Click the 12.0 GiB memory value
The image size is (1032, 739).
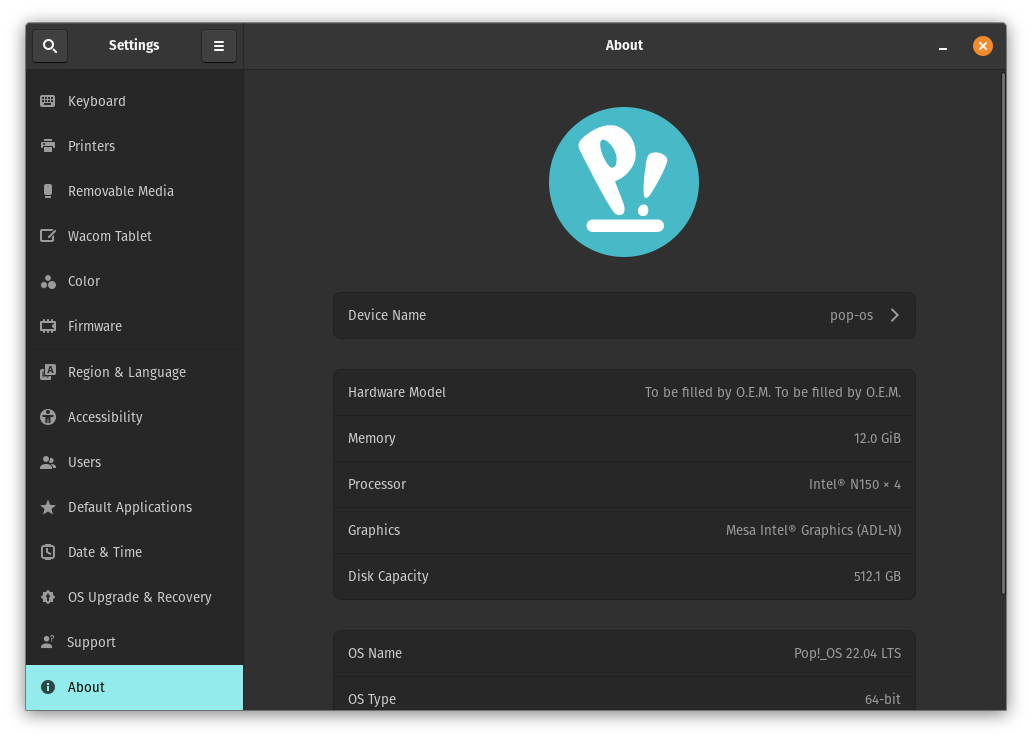pyautogui.click(x=877, y=438)
